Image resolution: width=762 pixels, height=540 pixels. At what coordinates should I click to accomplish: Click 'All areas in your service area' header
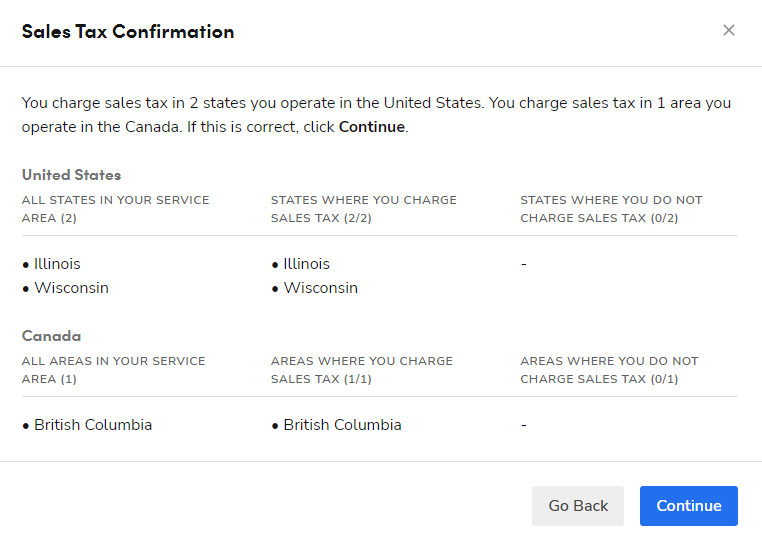113,370
